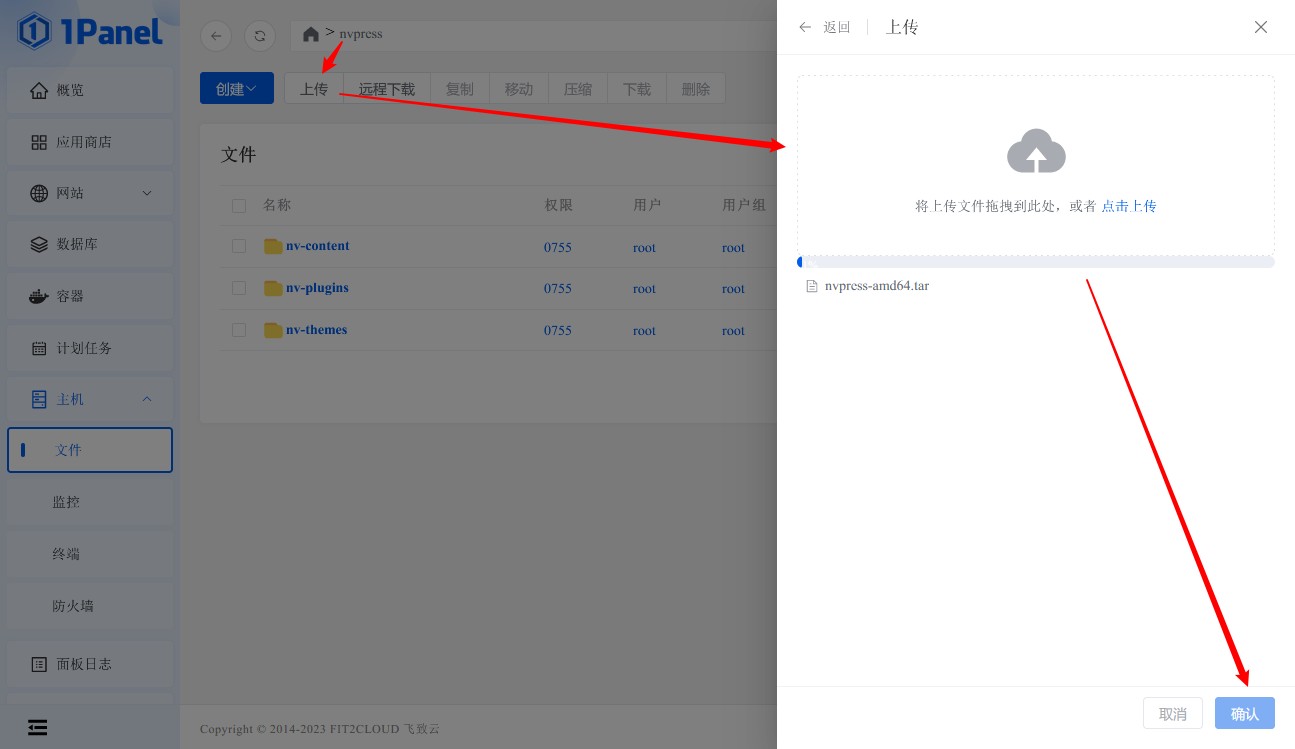Click the 删除 toolbar button
The height and width of the screenshot is (749, 1295).
[x=696, y=88]
